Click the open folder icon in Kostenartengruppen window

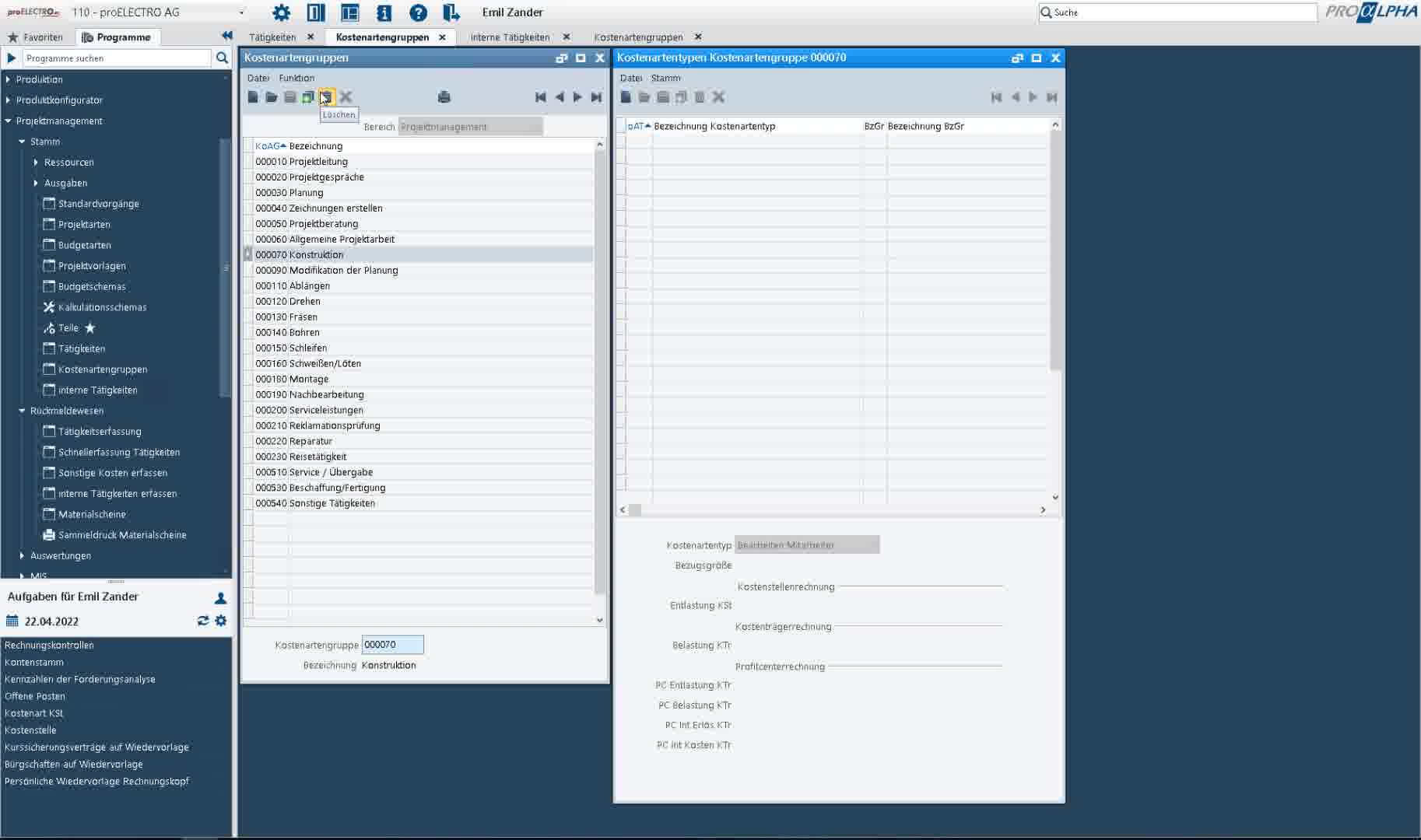pyautogui.click(x=271, y=97)
